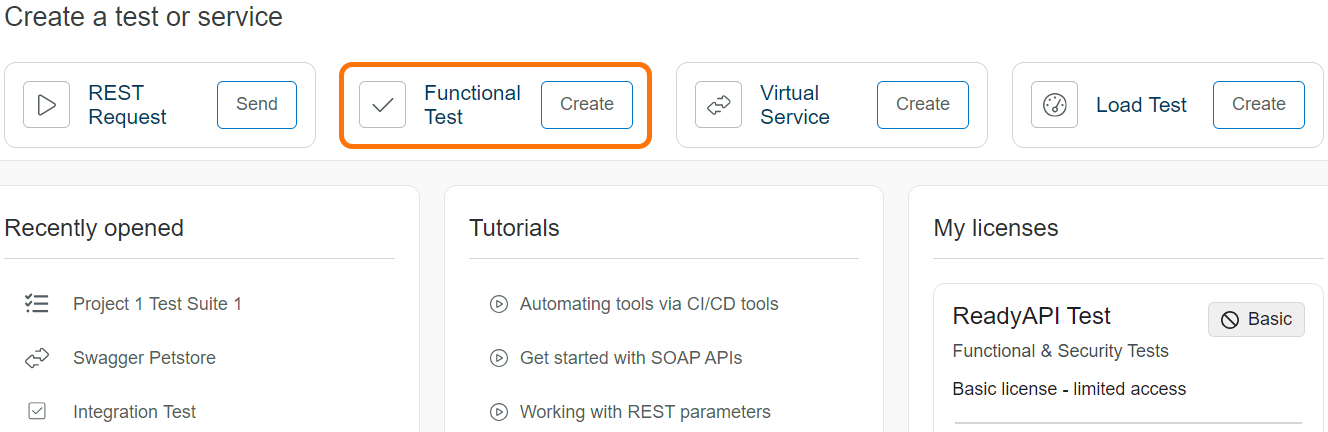Click the My licenses heading
The image size is (1328, 432).
(x=995, y=228)
